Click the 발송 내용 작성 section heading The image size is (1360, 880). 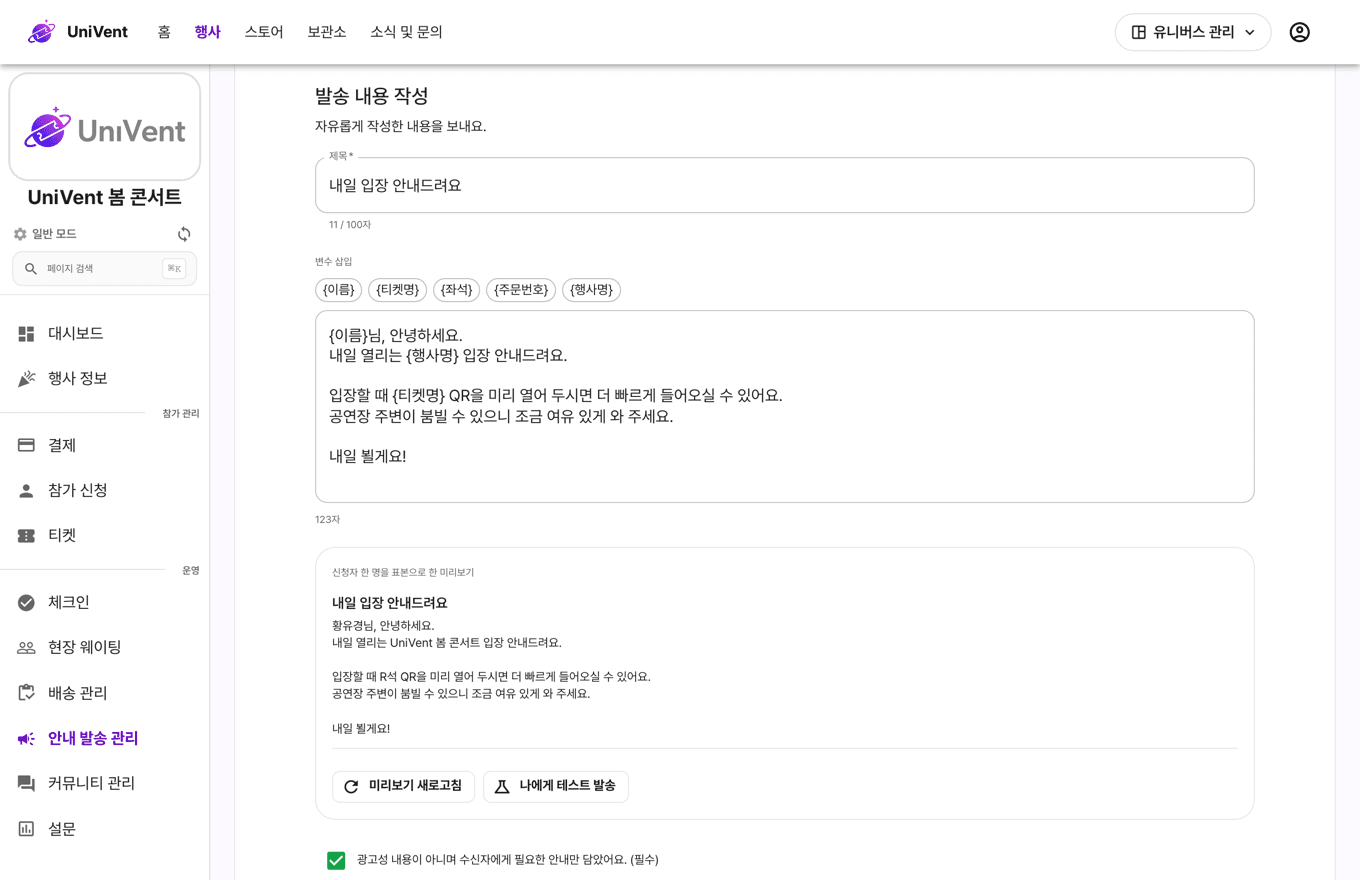coord(372,96)
